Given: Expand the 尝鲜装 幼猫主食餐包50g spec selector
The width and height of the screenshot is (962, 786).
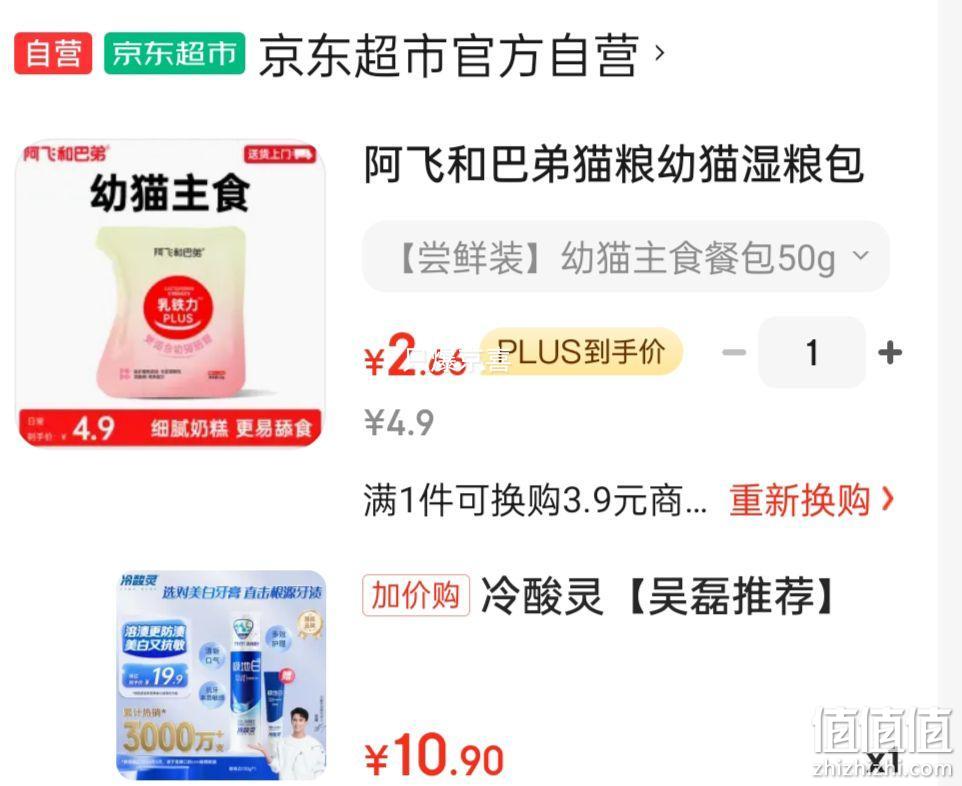Looking at the screenshot, I should [x=626, y=256].
